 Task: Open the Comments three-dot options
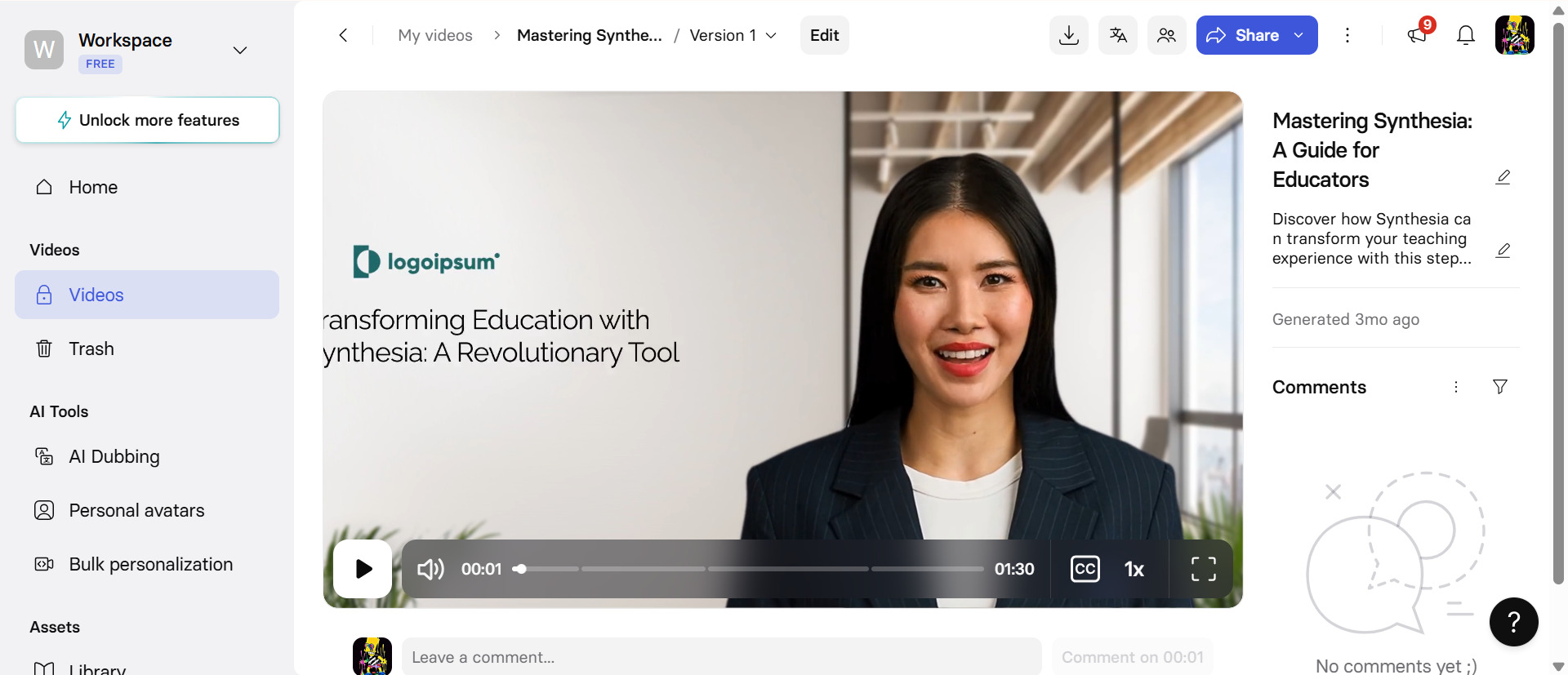click(1456, 387)
